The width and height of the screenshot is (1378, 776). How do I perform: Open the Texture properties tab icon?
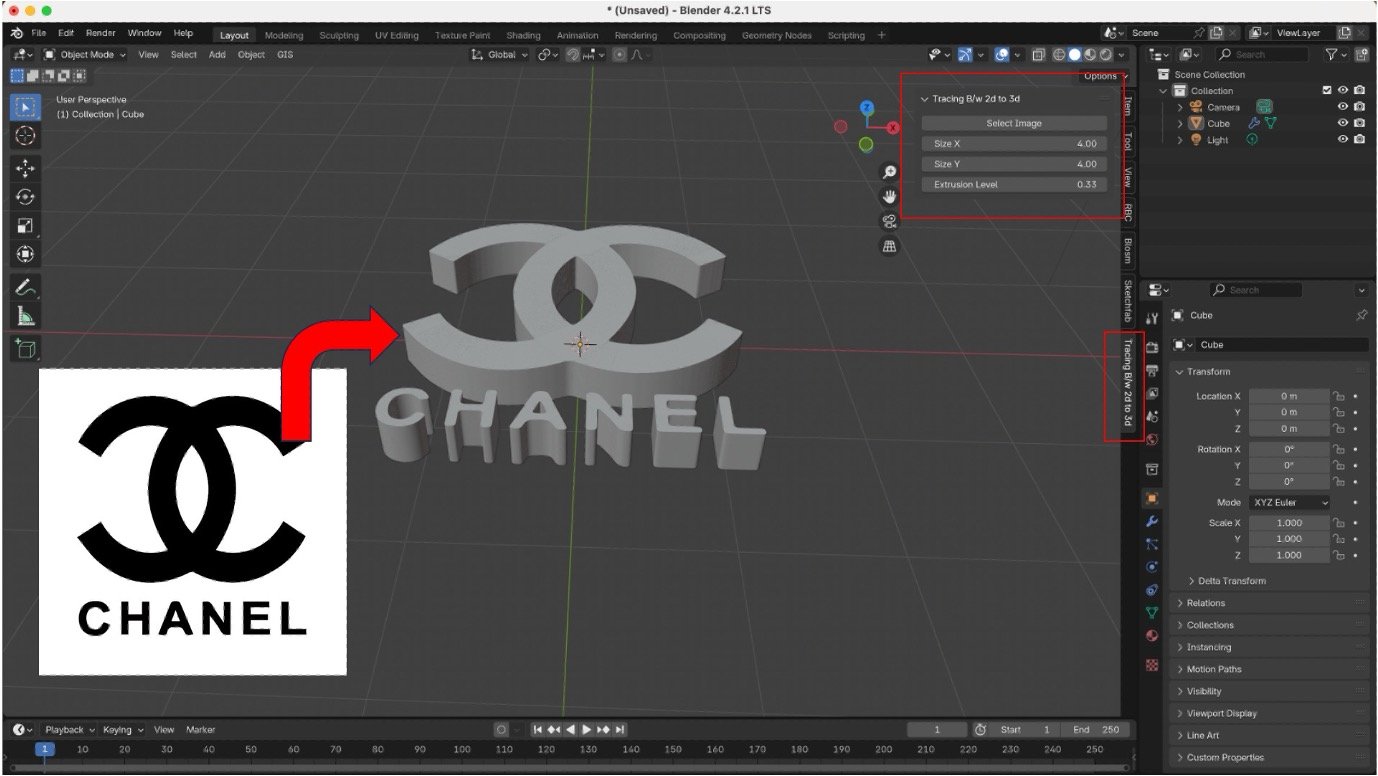coord(1152,664)
